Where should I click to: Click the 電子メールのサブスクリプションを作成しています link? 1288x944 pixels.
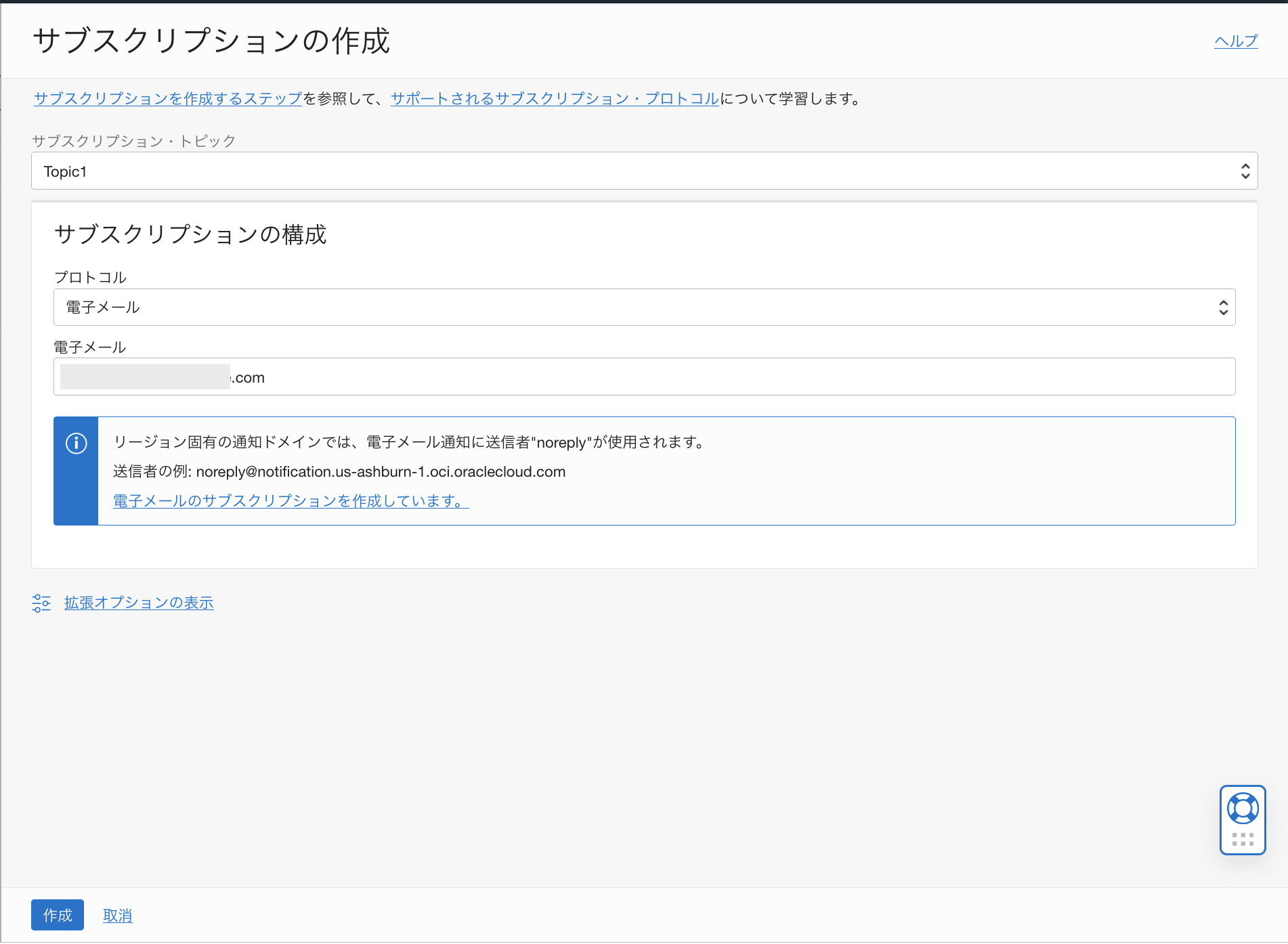pos(290,500)
